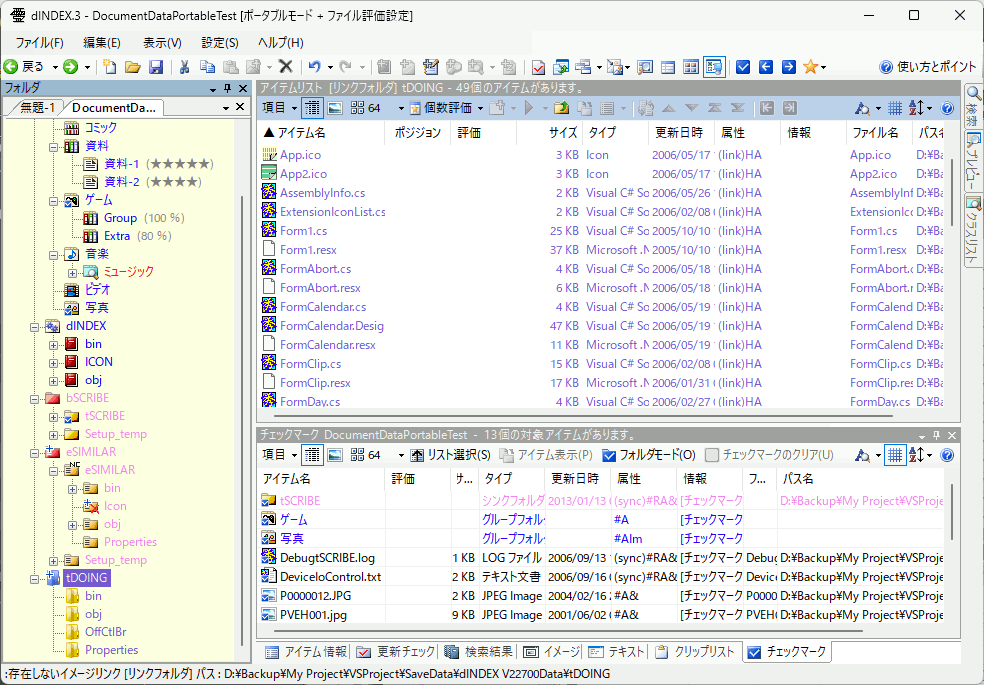Click the yellow star favorites icon

pos(811,66)
